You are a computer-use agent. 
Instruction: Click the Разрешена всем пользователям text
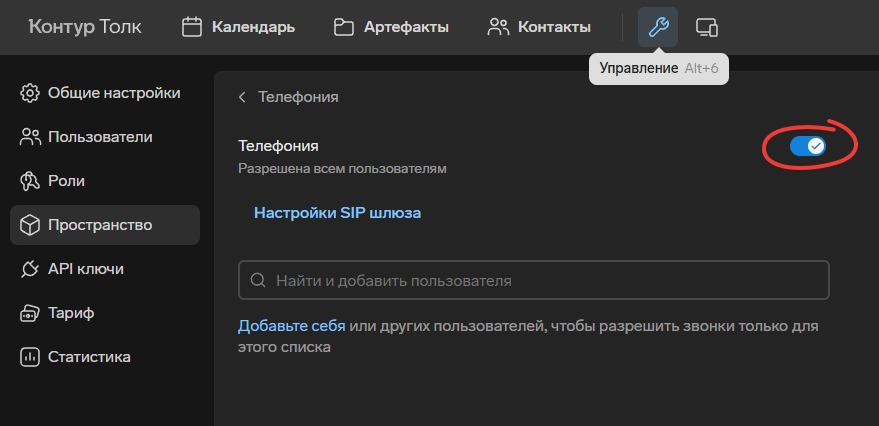[343, 169]
